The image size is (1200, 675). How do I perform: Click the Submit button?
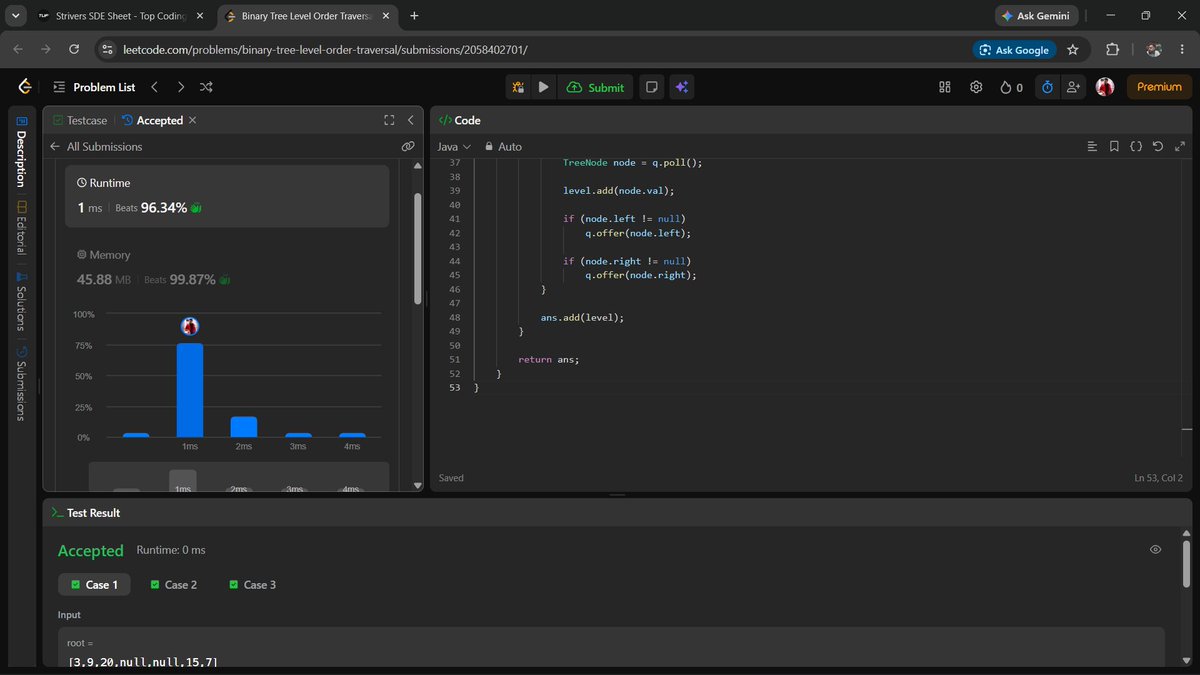click(x=595, y=87)
